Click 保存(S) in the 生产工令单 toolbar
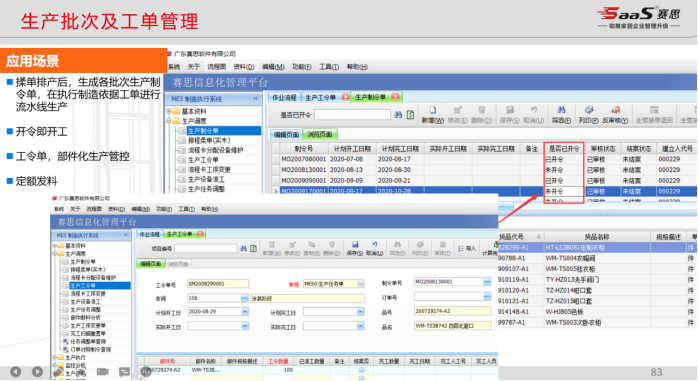 [x=355, y=248]
